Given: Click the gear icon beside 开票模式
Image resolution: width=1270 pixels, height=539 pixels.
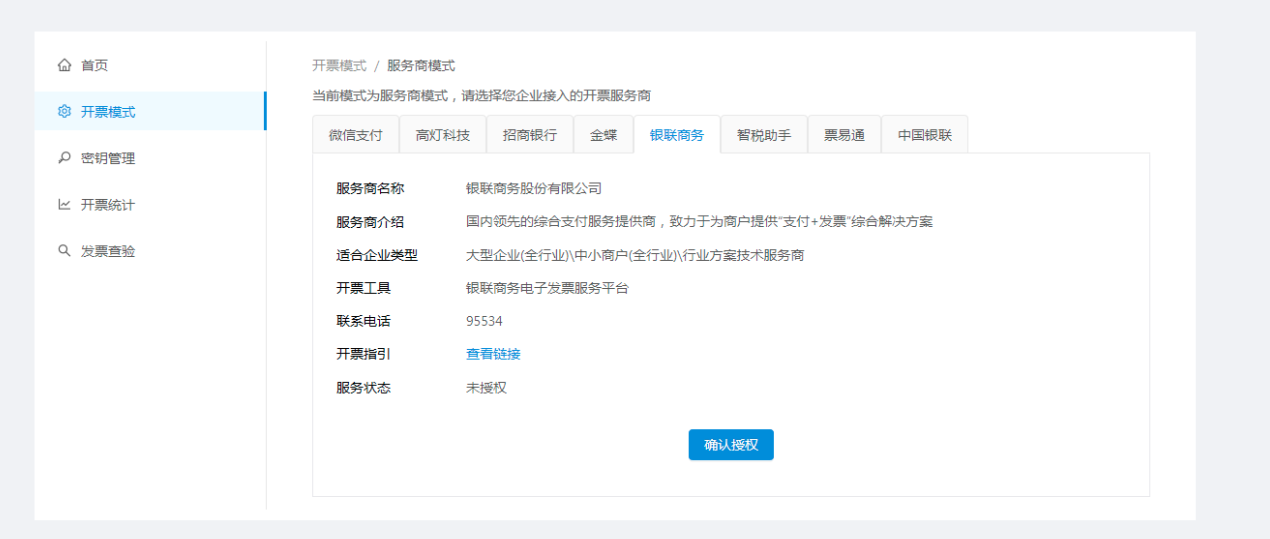Looking at the screenshot, I should [64, 112].
